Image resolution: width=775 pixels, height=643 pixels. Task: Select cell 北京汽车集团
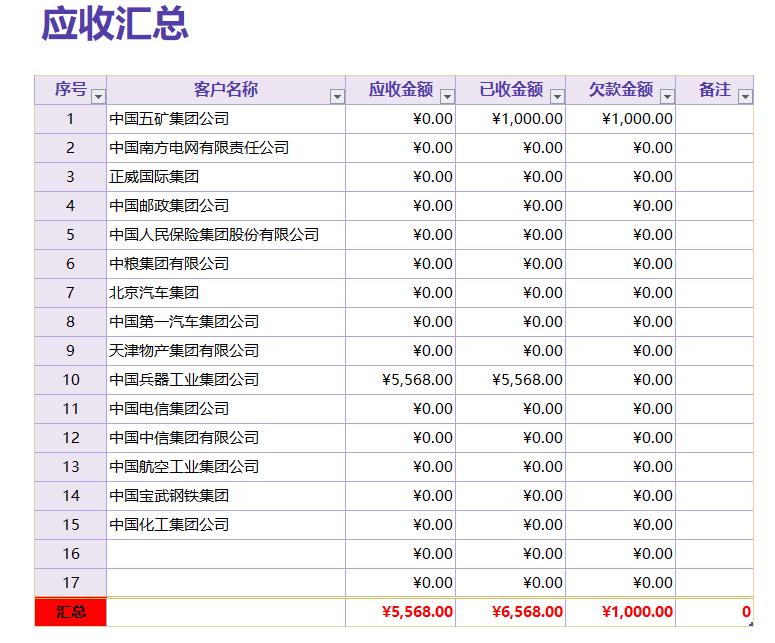pos(226,293)
